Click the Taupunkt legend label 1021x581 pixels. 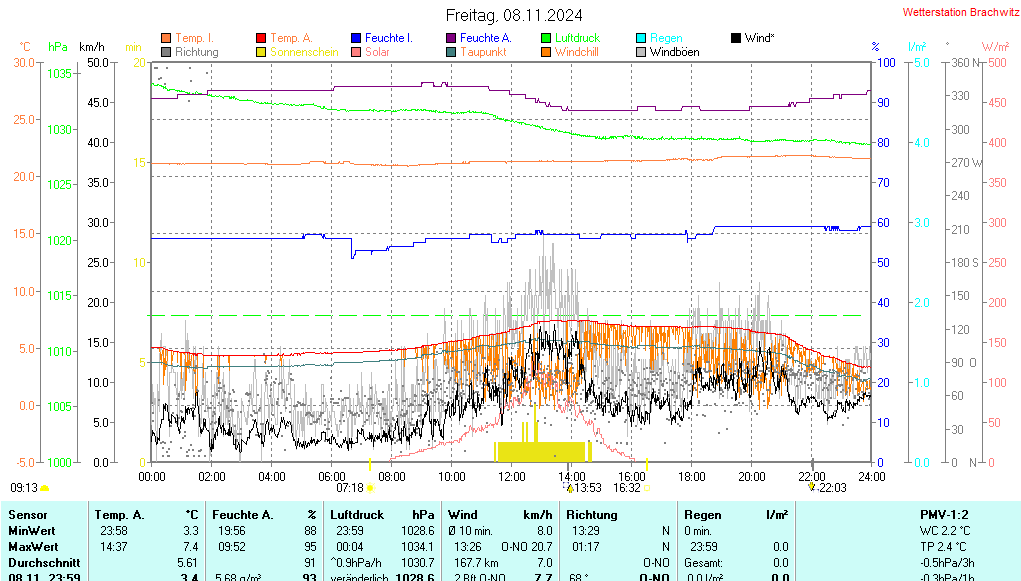483,52
